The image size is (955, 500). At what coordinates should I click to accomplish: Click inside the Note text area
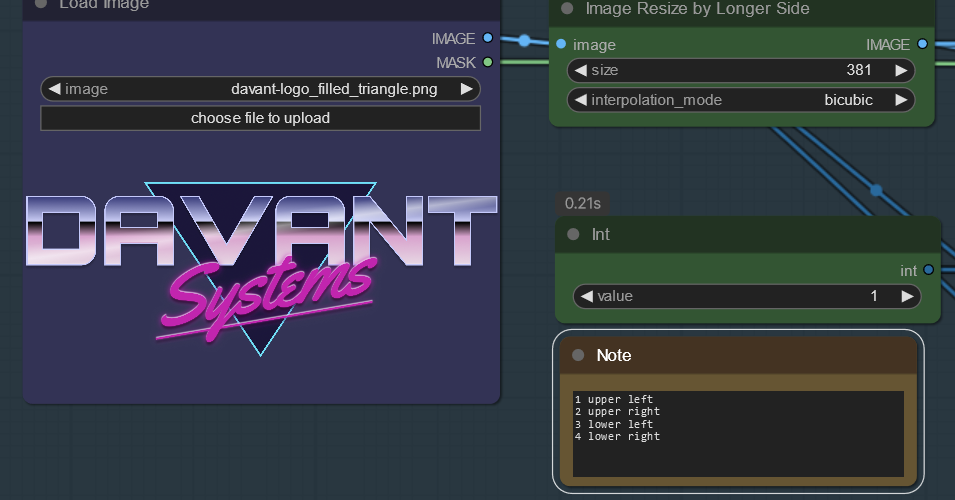click(738, 433)
